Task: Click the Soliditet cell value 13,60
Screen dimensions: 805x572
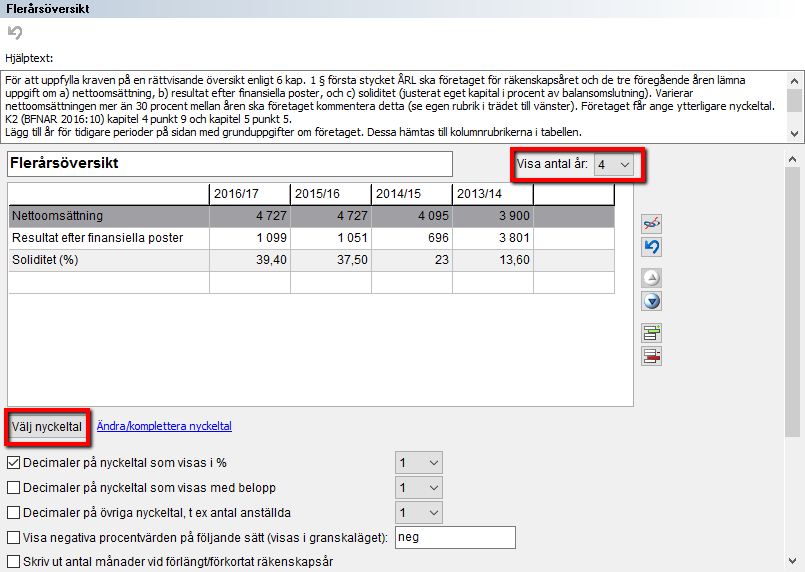Action: point(493,260)
